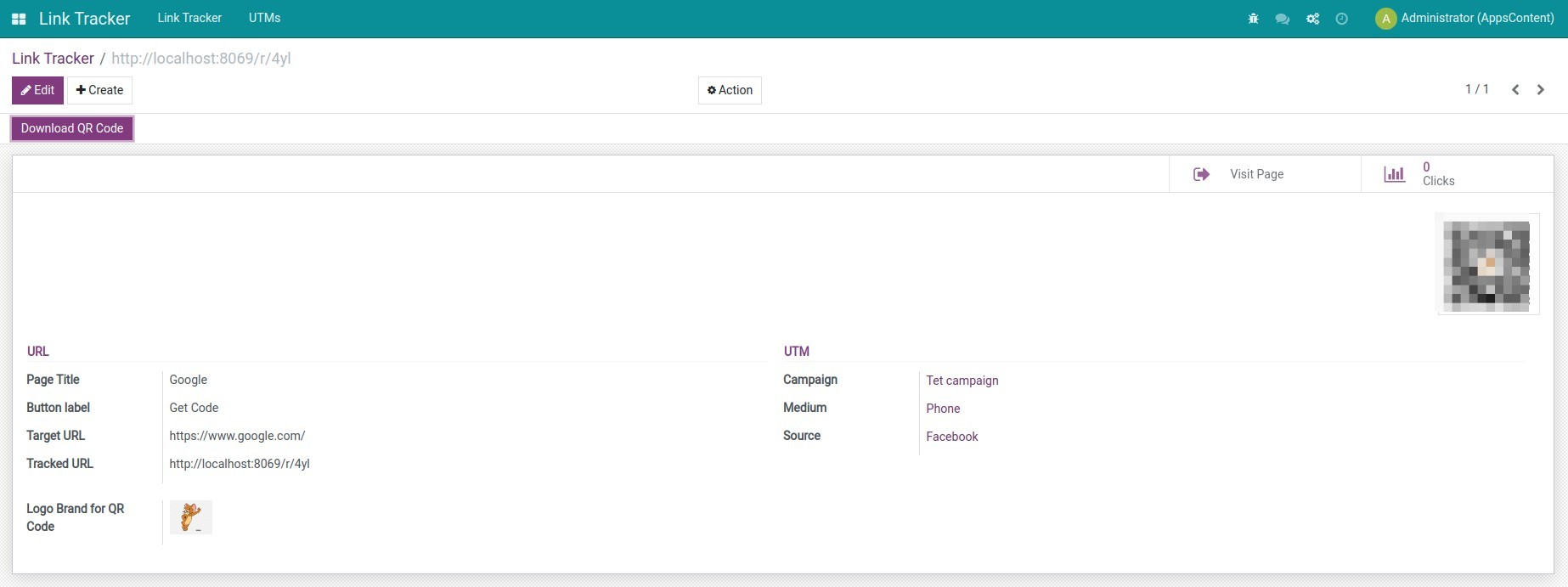Image resolution: width=1568 pixels, height=587 pixels.
Task: Click the Visit Page arrow icon
Action: pos(1201,174)
